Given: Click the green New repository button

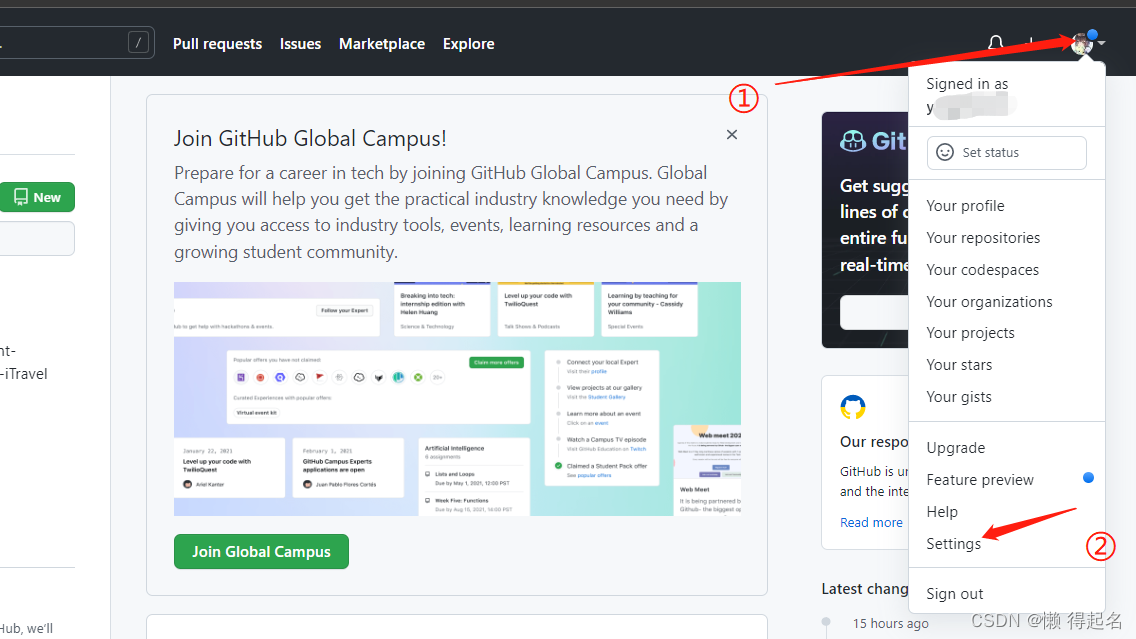Looking at the screenshot, I should tap(37, 197).
